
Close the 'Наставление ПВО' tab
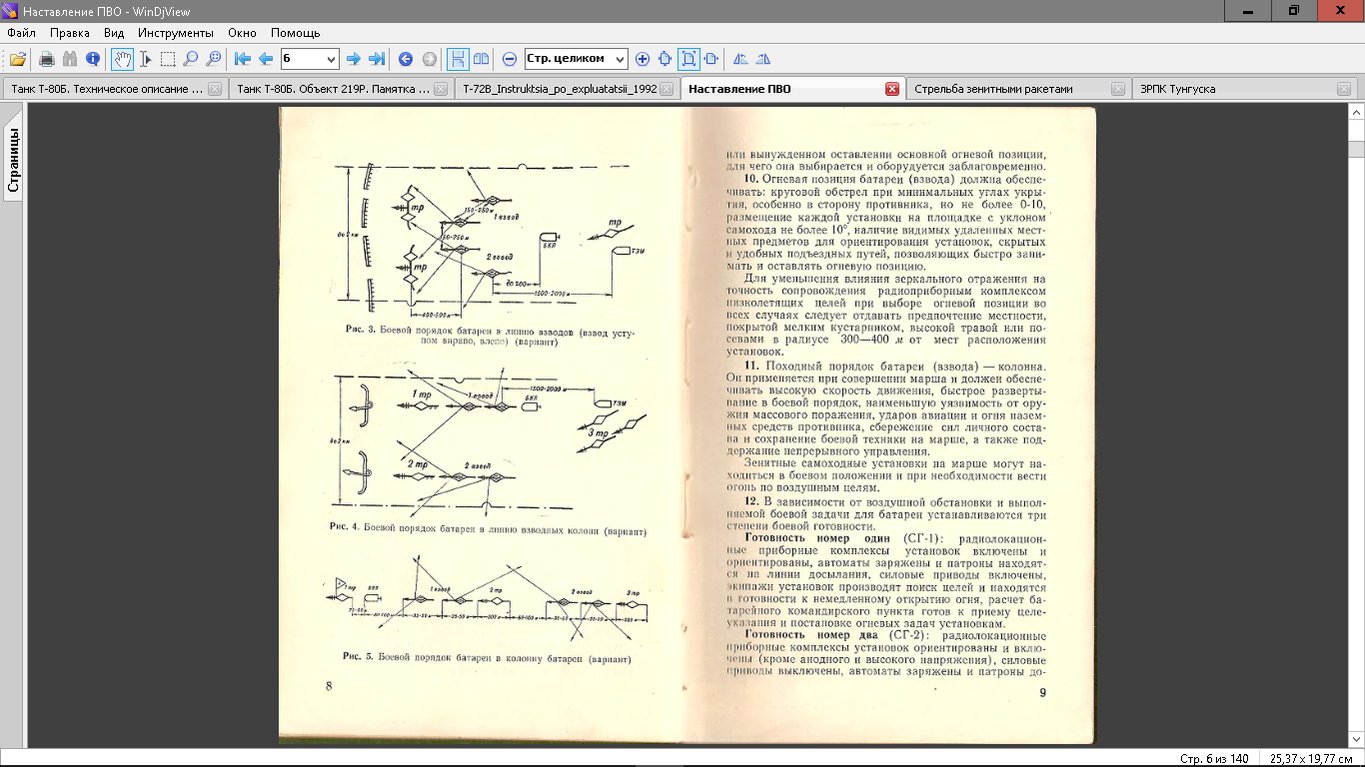(892, 89)
